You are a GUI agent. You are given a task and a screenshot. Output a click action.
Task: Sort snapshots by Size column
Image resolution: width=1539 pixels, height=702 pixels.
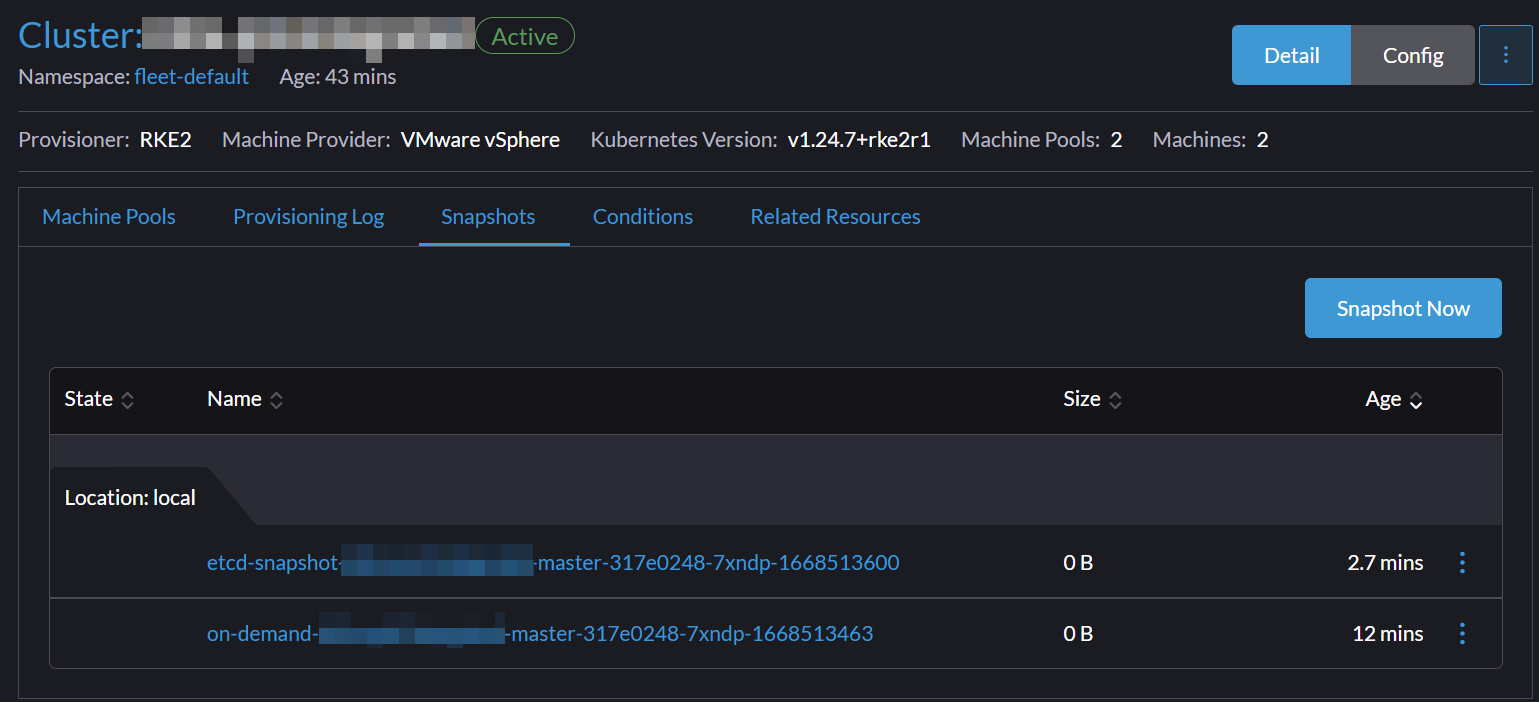point(1118,399)
